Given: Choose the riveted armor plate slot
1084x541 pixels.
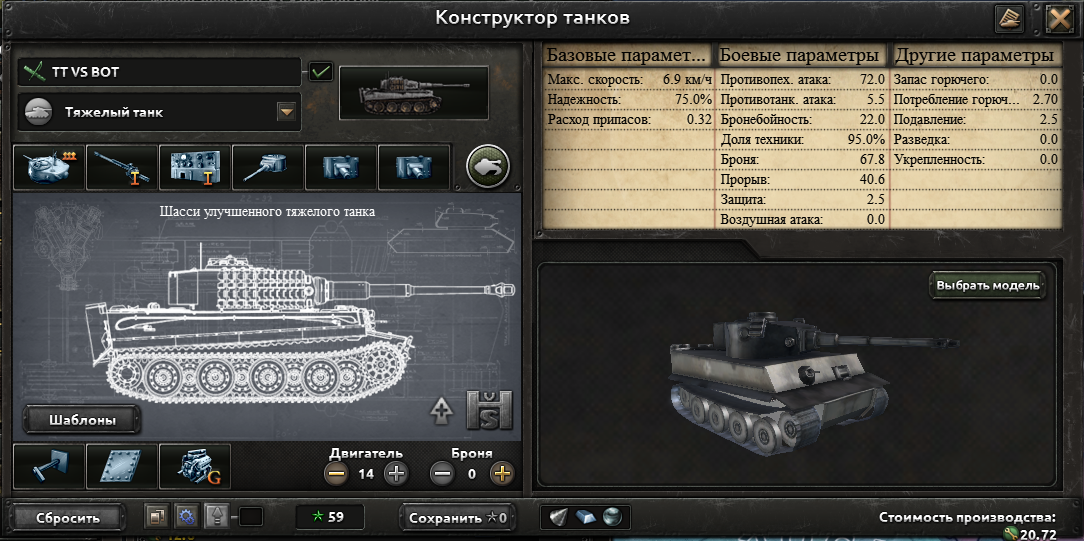Looking at the screenshot, I should click(x=122, y=466).
